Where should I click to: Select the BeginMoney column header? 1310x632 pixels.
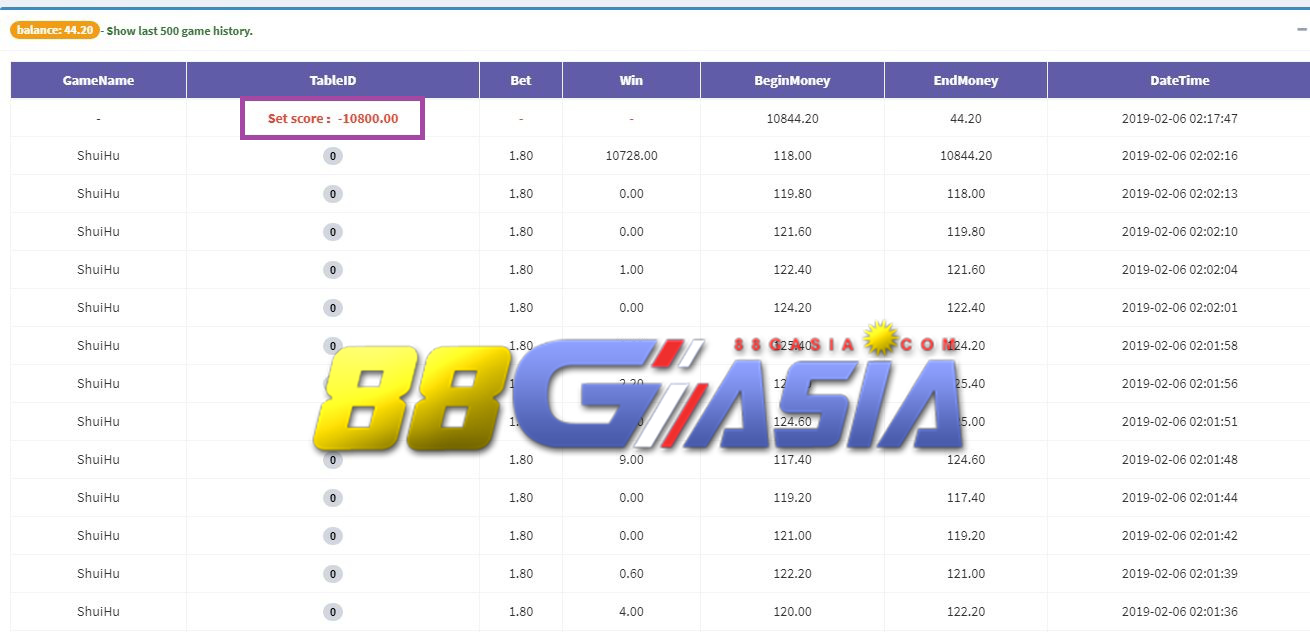792,80
